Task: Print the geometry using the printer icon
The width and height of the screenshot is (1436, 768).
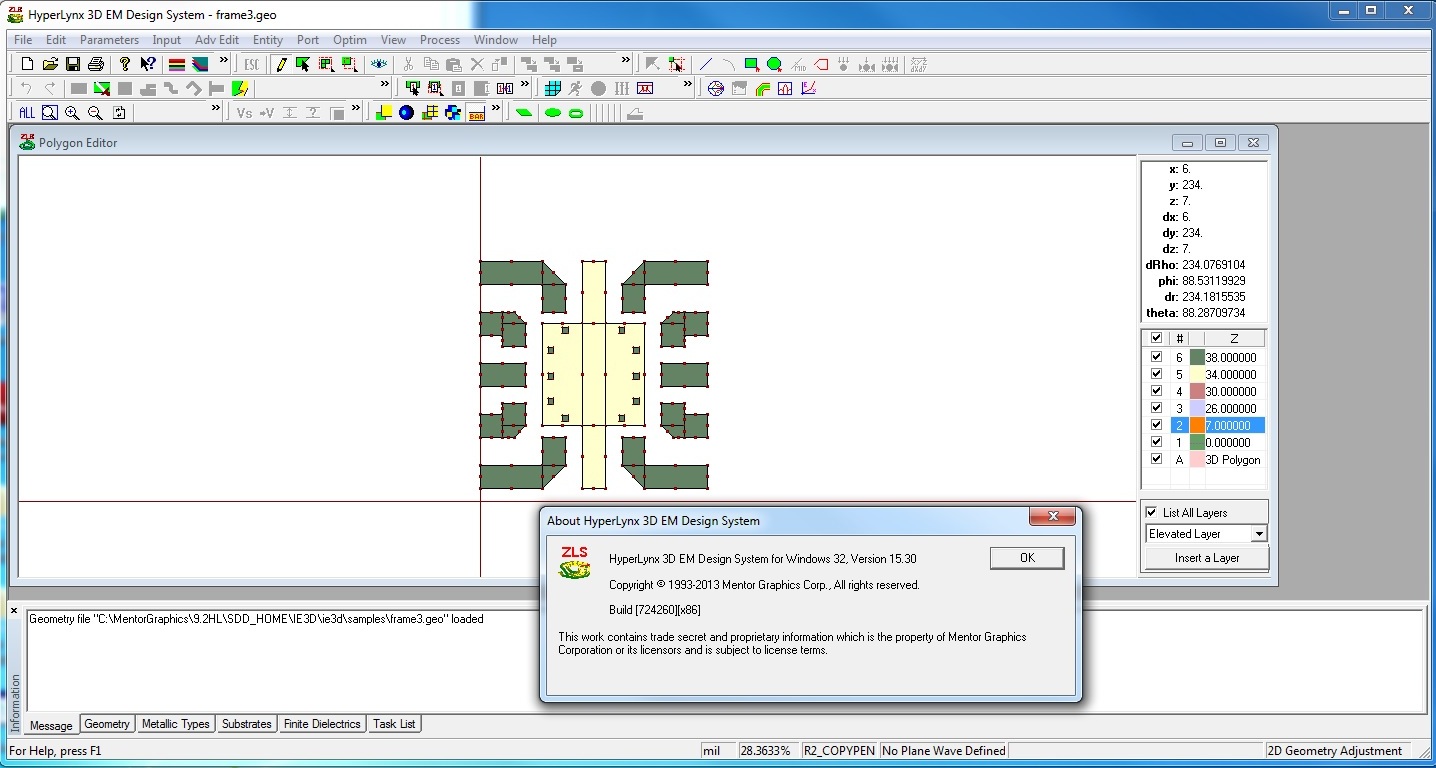Action: [96, 64]
